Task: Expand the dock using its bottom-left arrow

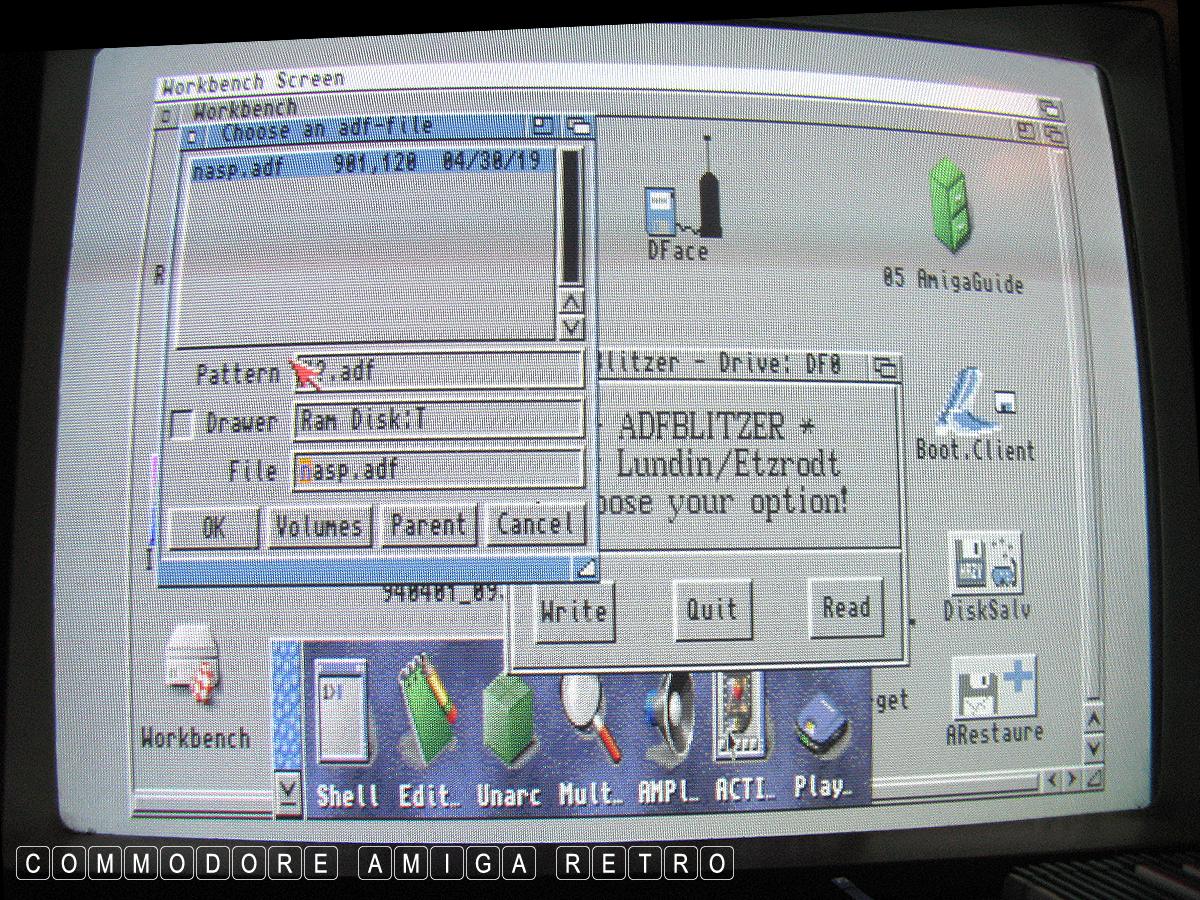Action: 288,790
